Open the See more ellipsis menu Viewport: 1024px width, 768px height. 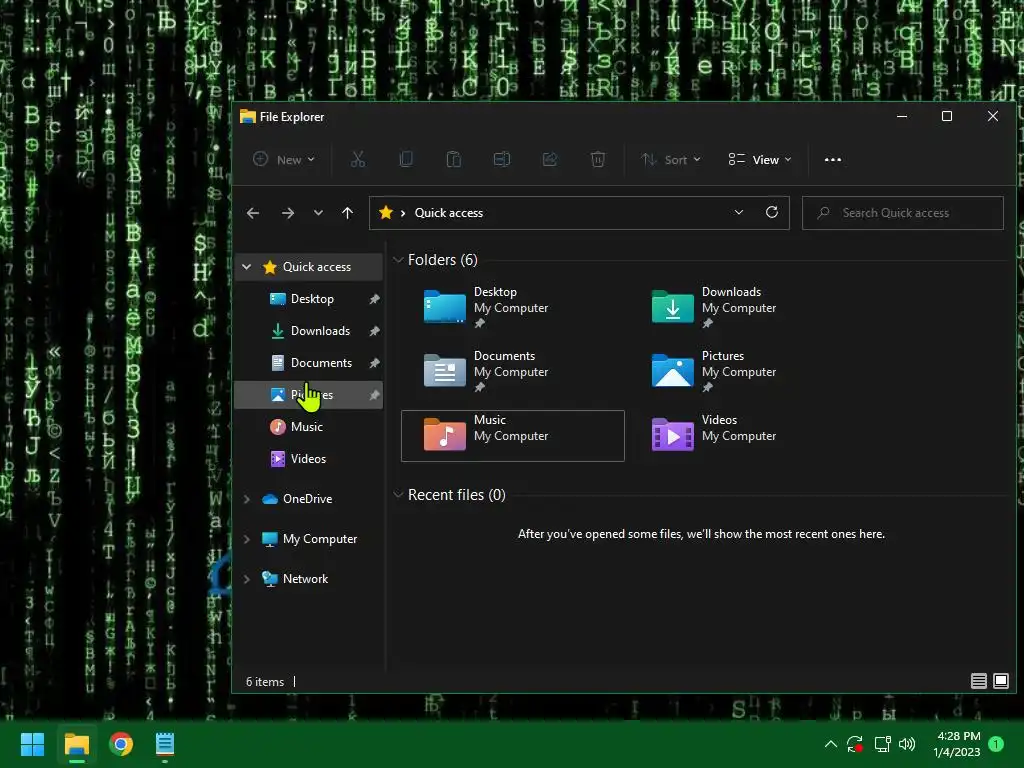click(x=833, y=159)
